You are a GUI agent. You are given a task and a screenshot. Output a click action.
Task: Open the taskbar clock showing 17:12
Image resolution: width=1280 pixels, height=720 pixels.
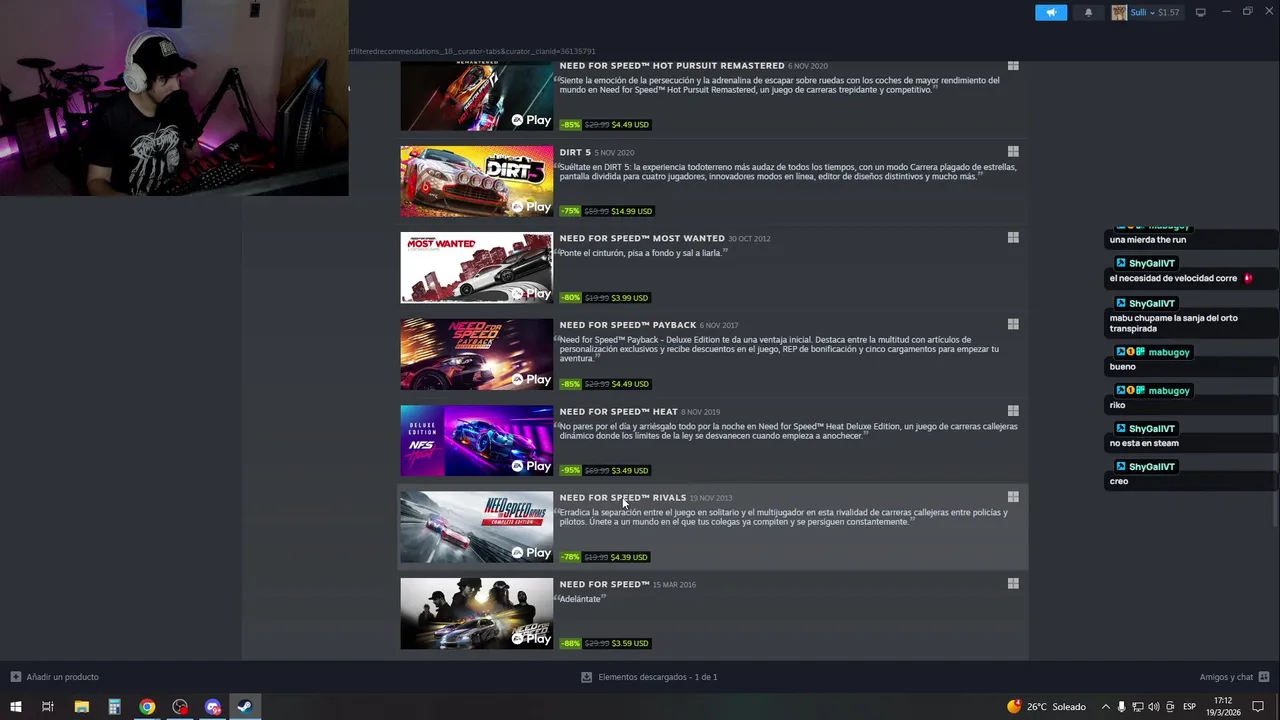[1223, 707]
